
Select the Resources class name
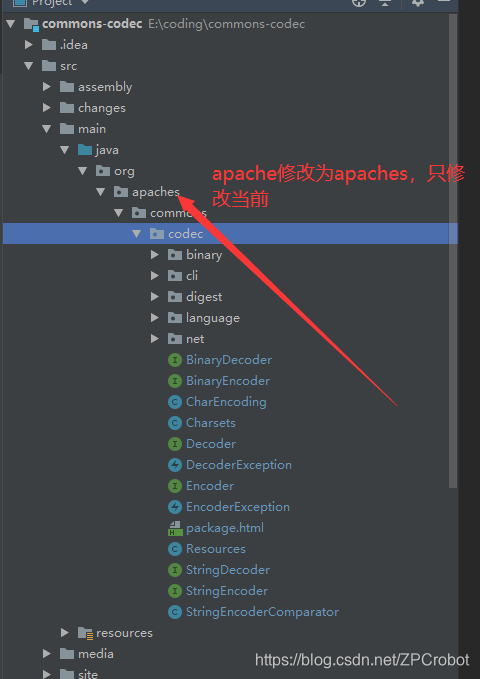216,549
